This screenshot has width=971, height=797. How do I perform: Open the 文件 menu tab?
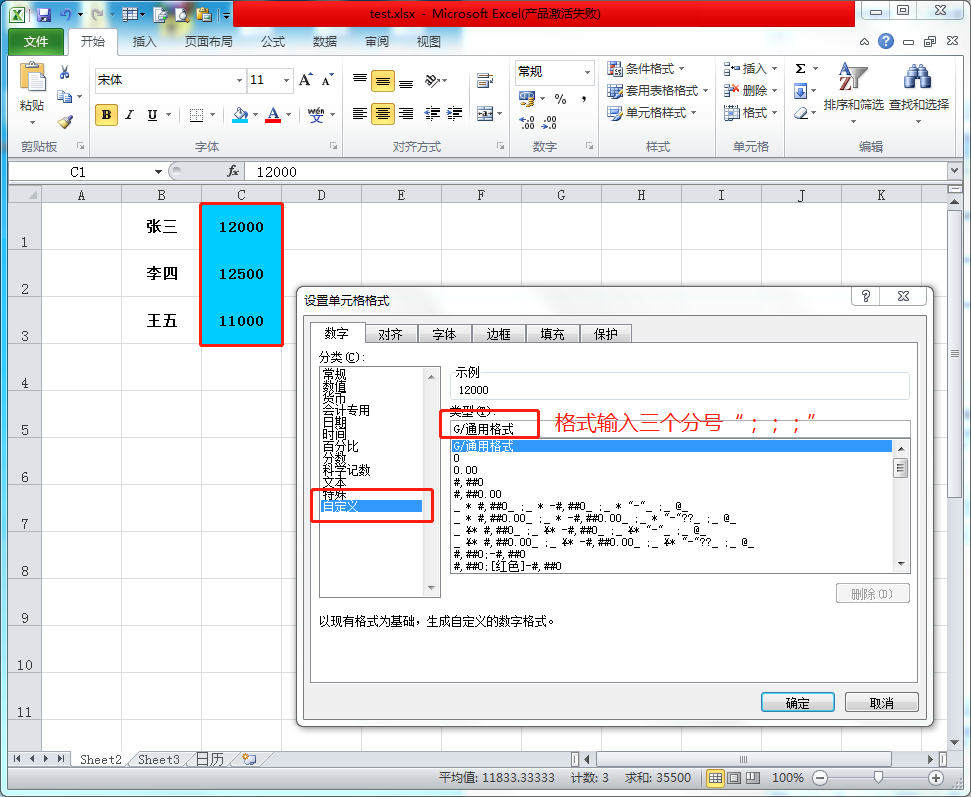(36, 41)
